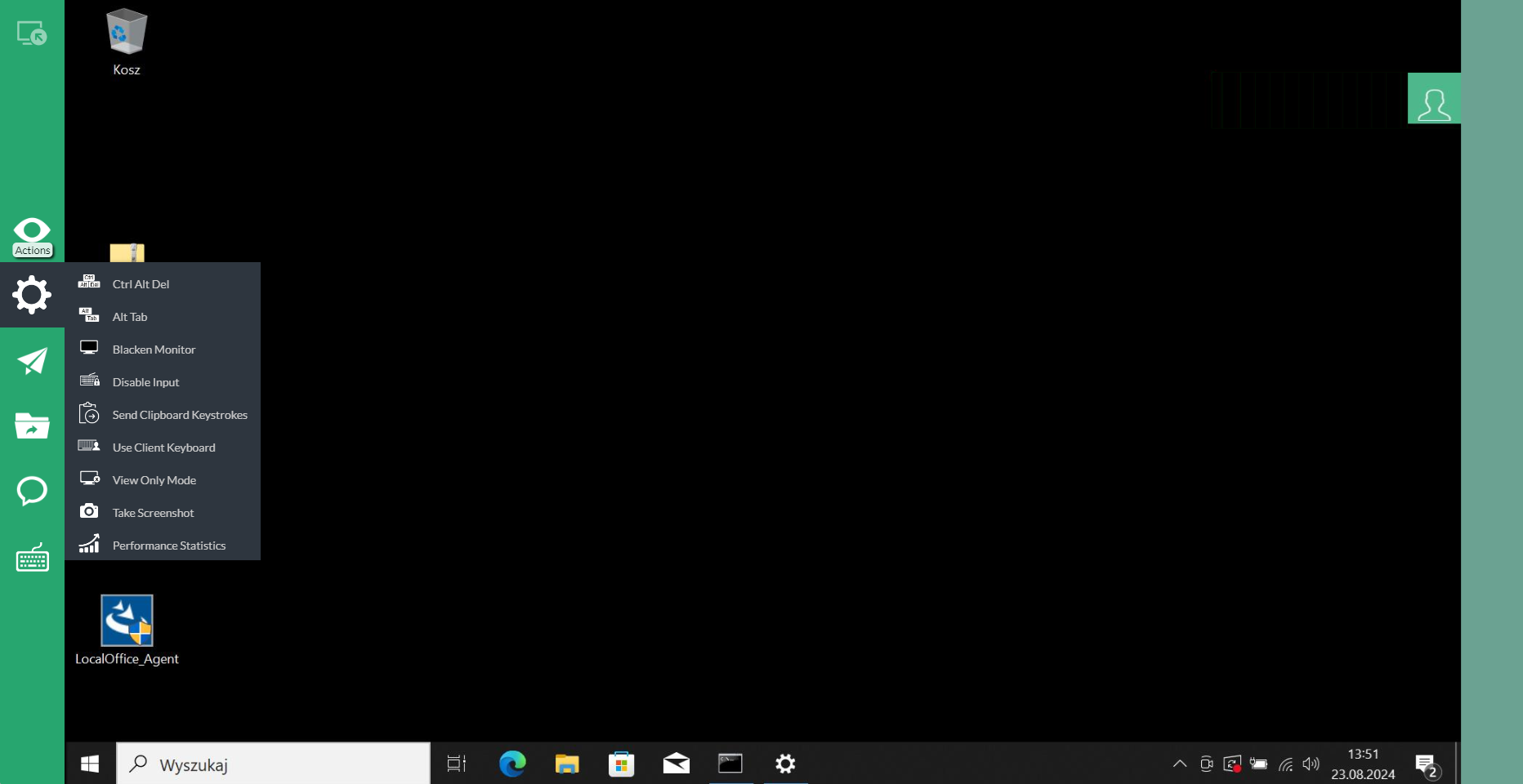Enable View Only Mode
This screenshot has width=1523, height=784.
point(154,479)
